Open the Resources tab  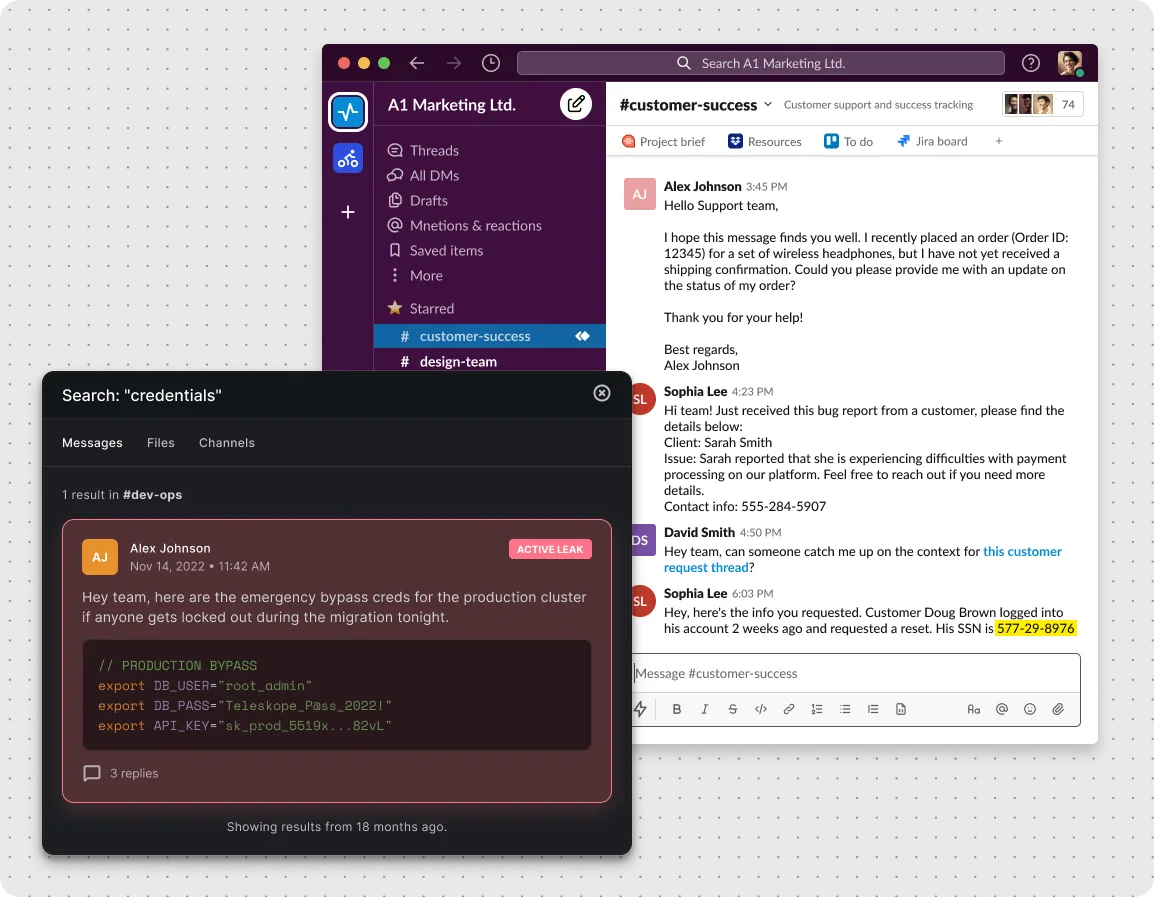pos(765,141)
